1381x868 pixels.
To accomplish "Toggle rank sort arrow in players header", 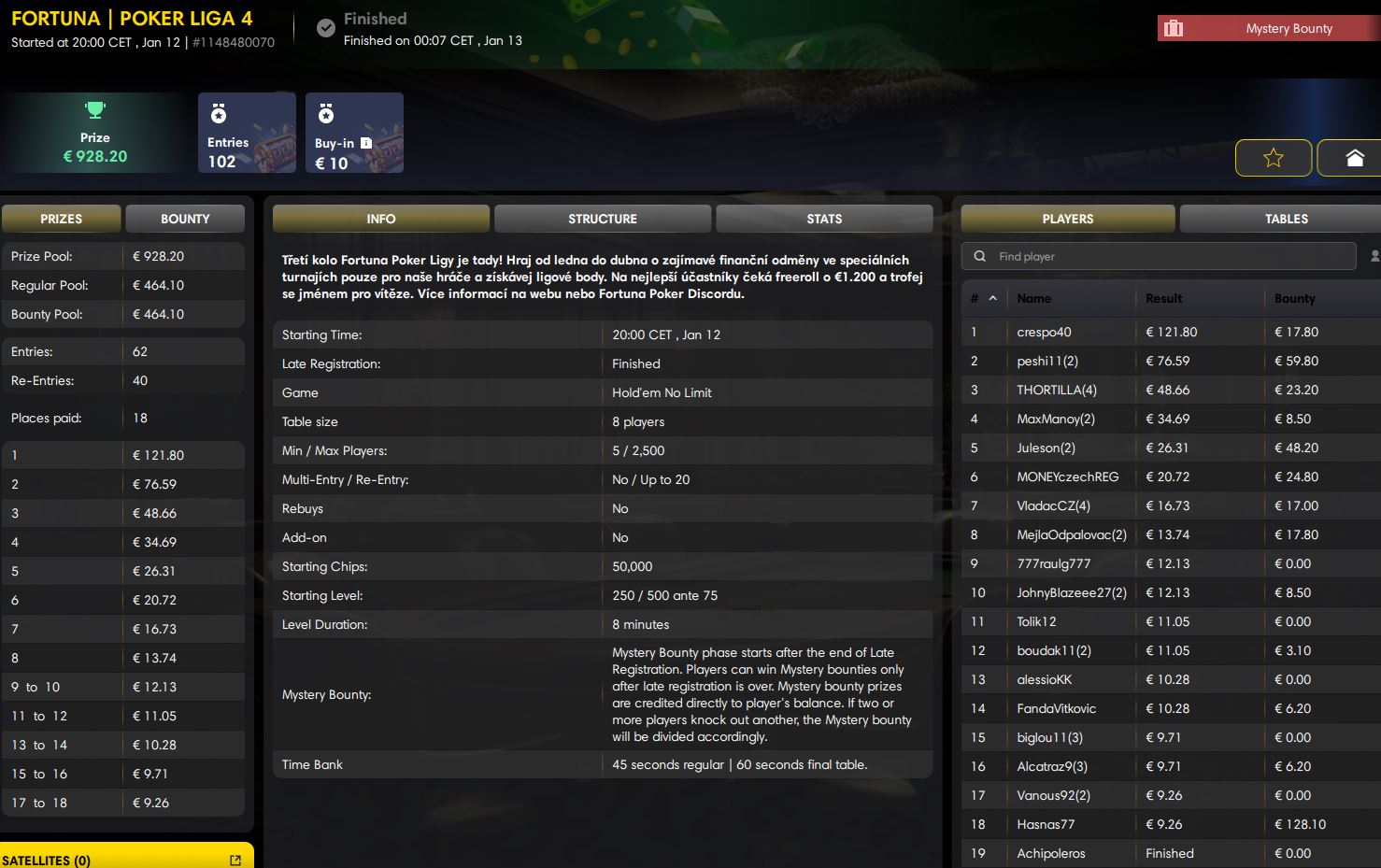I will coord(992,298).
